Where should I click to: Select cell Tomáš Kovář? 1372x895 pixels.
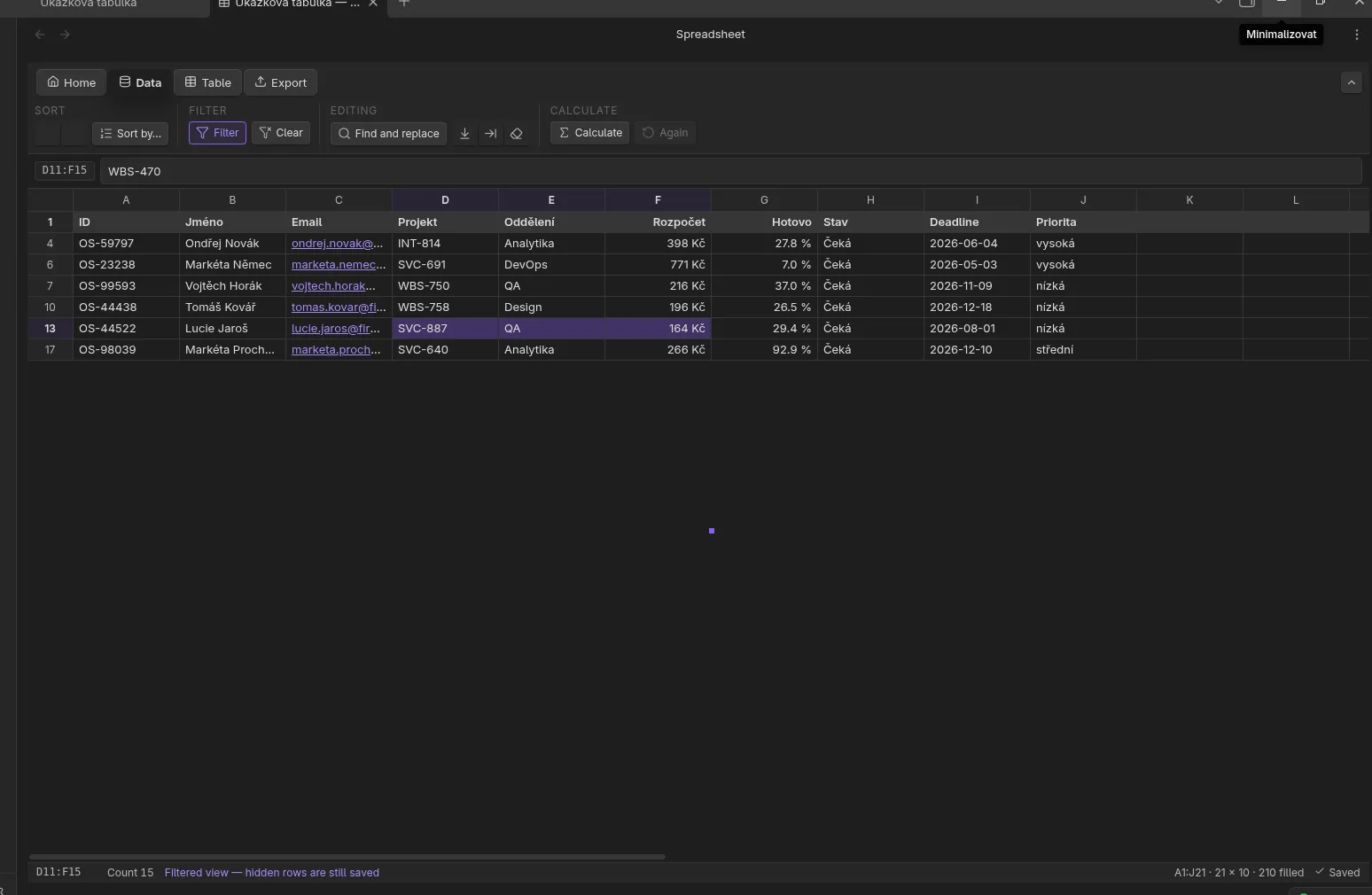pyautogui.click(x=232, y=307)
